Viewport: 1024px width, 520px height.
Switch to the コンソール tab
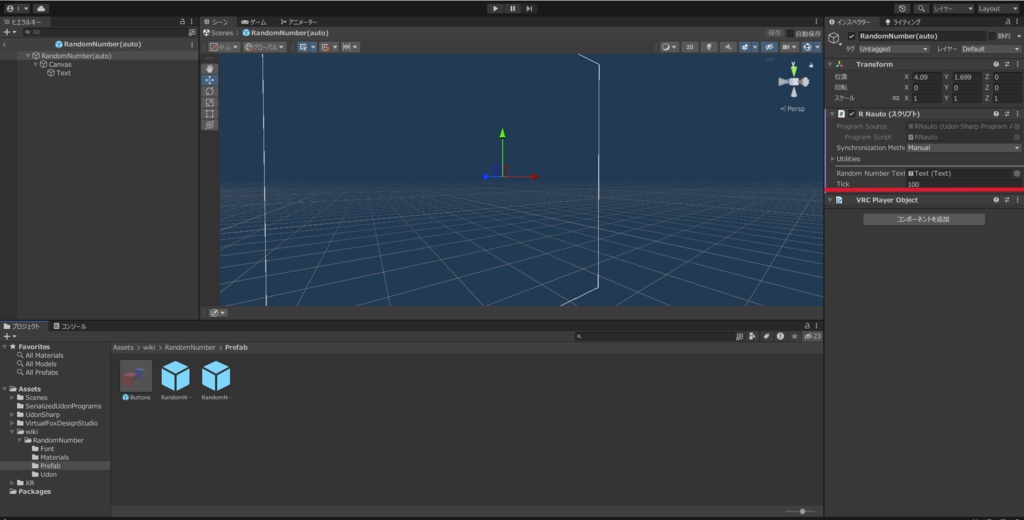click(x=70, y=326)
